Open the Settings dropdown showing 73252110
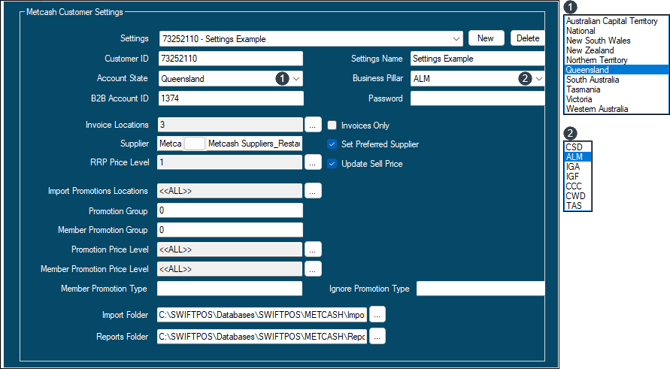670x369 pixels. (311, 39)
